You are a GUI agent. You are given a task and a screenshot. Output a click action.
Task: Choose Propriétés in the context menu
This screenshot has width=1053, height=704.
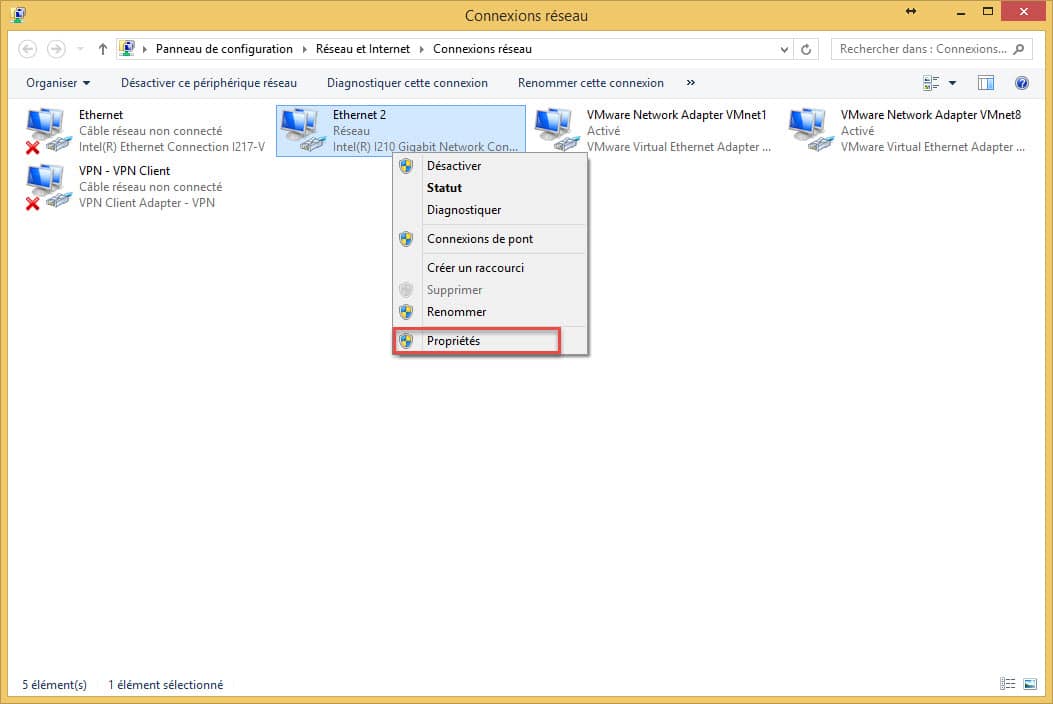click(x=453, y=341)
